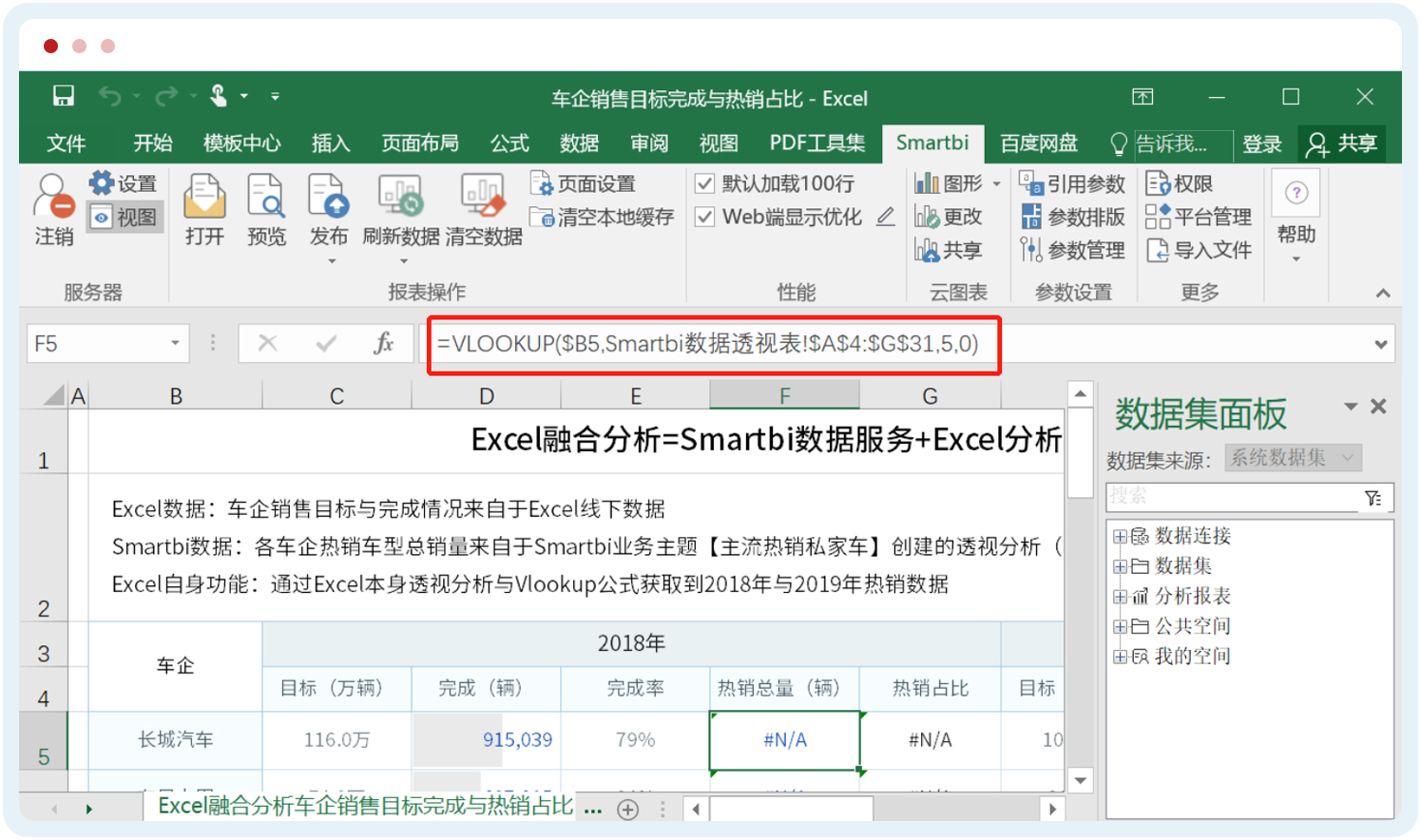Image resolution: width=1421 pixels, height=840 pixels.
Task: Open the 文件 File tab
Action: pyautogui.click(x=67, y=143)
